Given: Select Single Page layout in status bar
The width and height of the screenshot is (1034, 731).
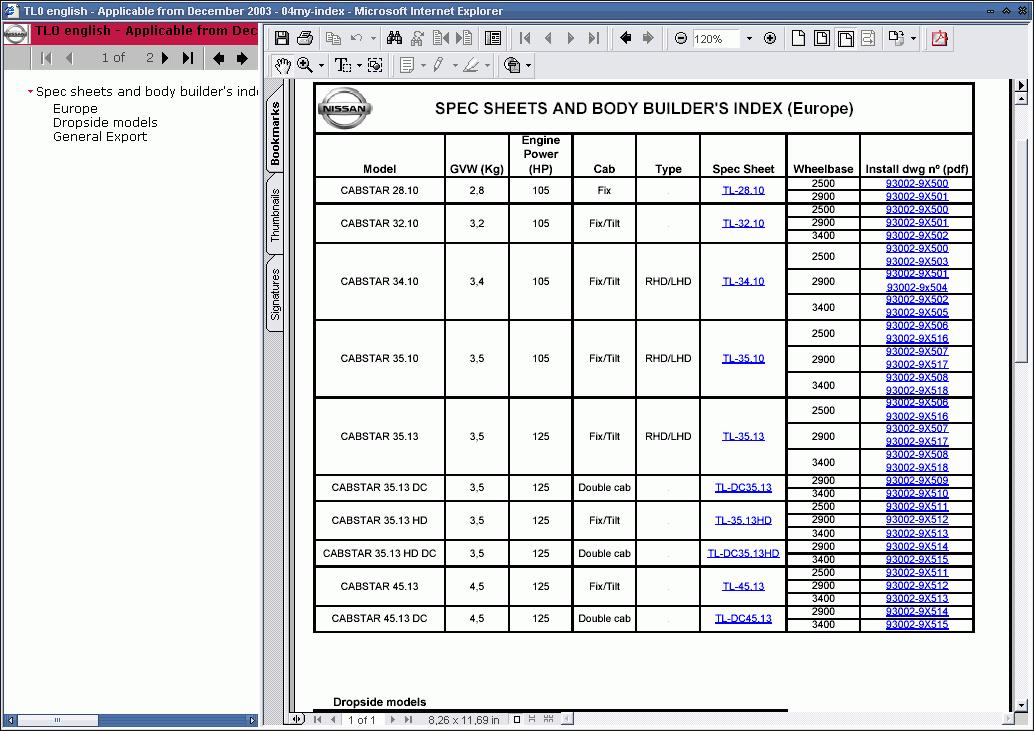Looking at the screenshot, I should point(517,720).
